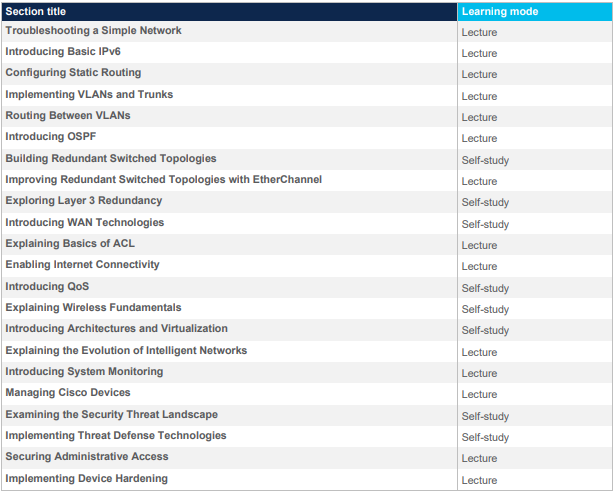The width and height of the screenshot is (614, 493).
Task: Click 'Self-study' in Threat Defense Technologies row
Action: tap(485, 438)
